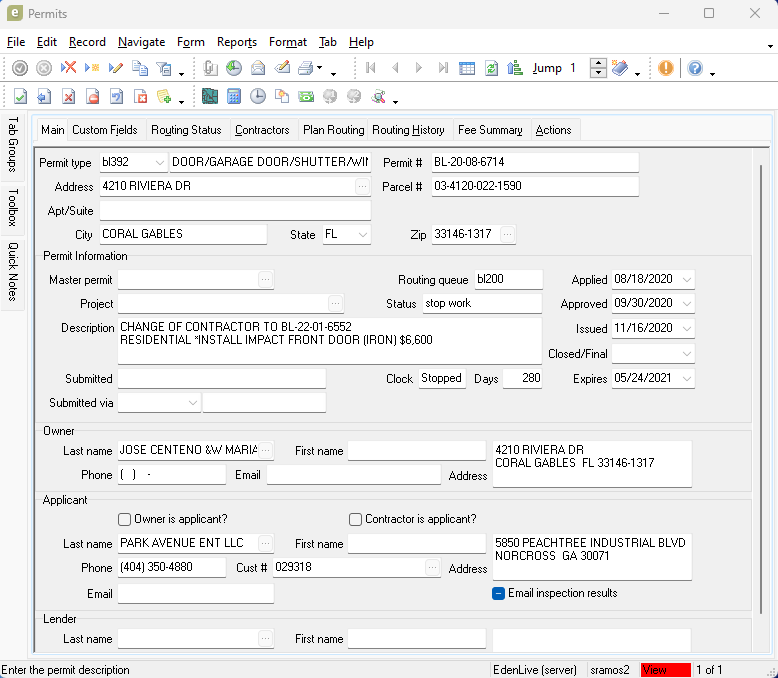Click the orange exclamation alert icon
The image size is (778, 678).
[666, 68]
